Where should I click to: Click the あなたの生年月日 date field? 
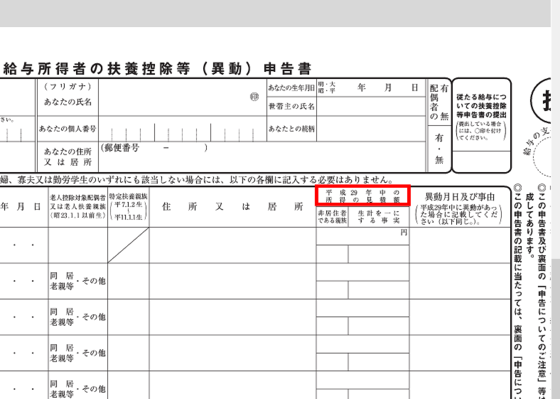coord(371,88)
